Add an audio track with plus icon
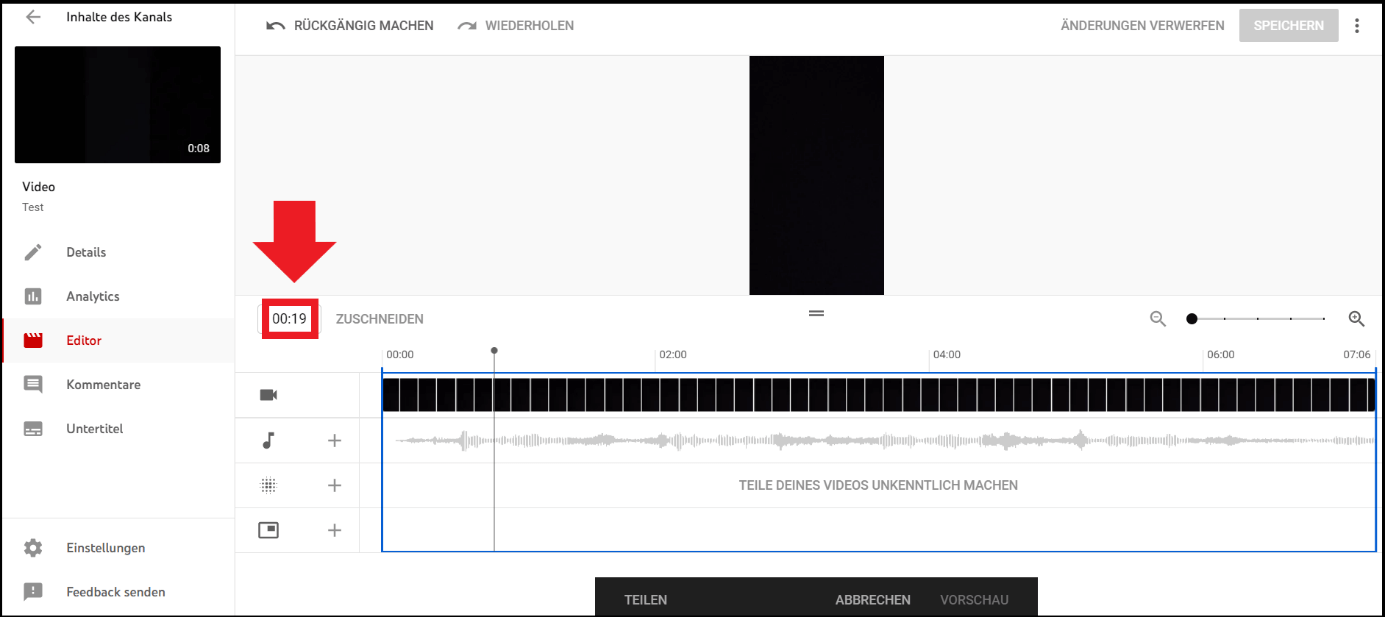Image resolution: width=1385 pixels, height=617 pixels. [x=335, y=440]
